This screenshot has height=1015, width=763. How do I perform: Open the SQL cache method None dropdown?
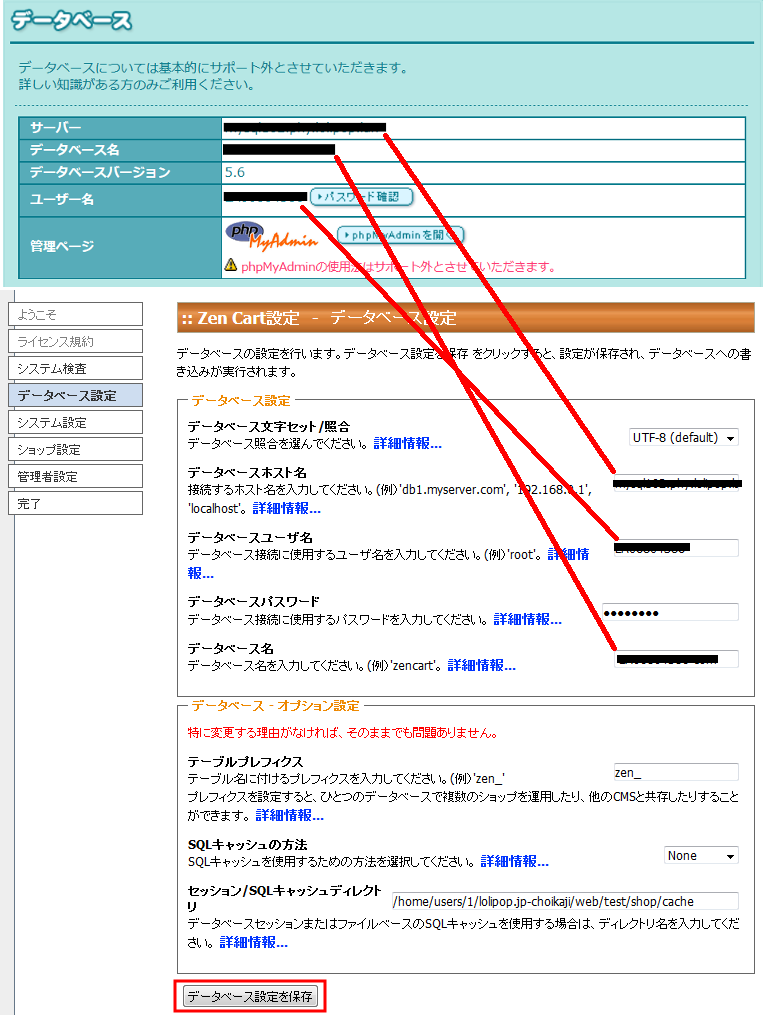tap(701, 855)
